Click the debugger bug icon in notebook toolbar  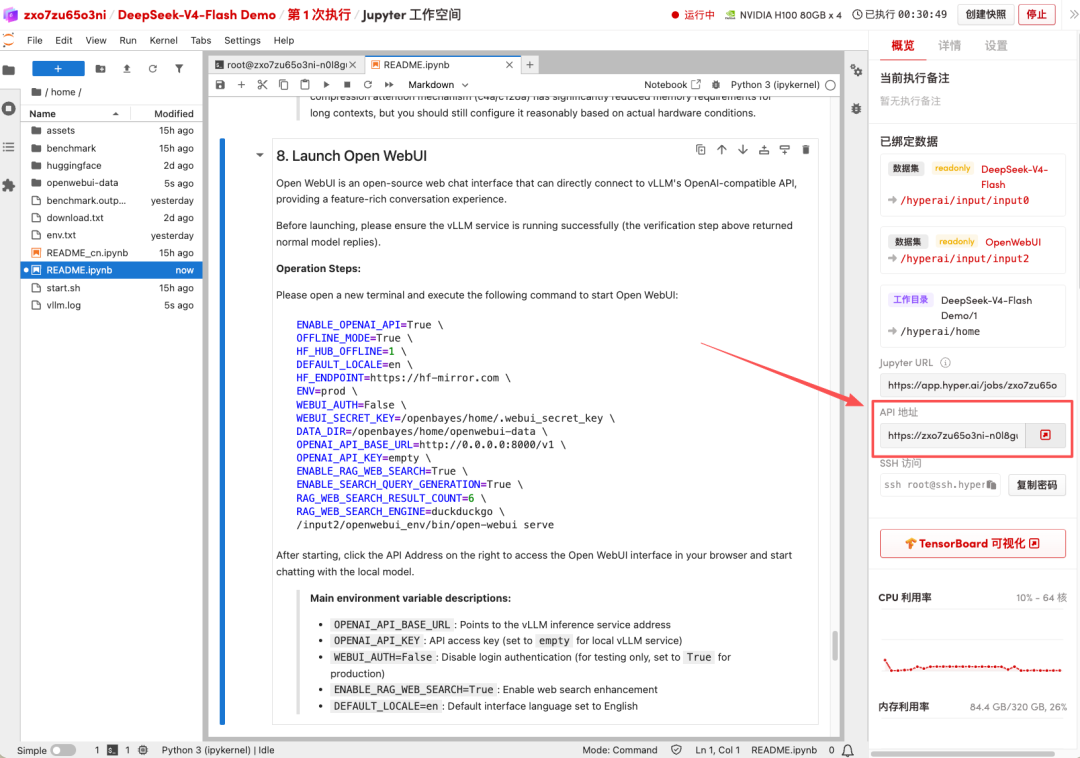coord(716,85)
